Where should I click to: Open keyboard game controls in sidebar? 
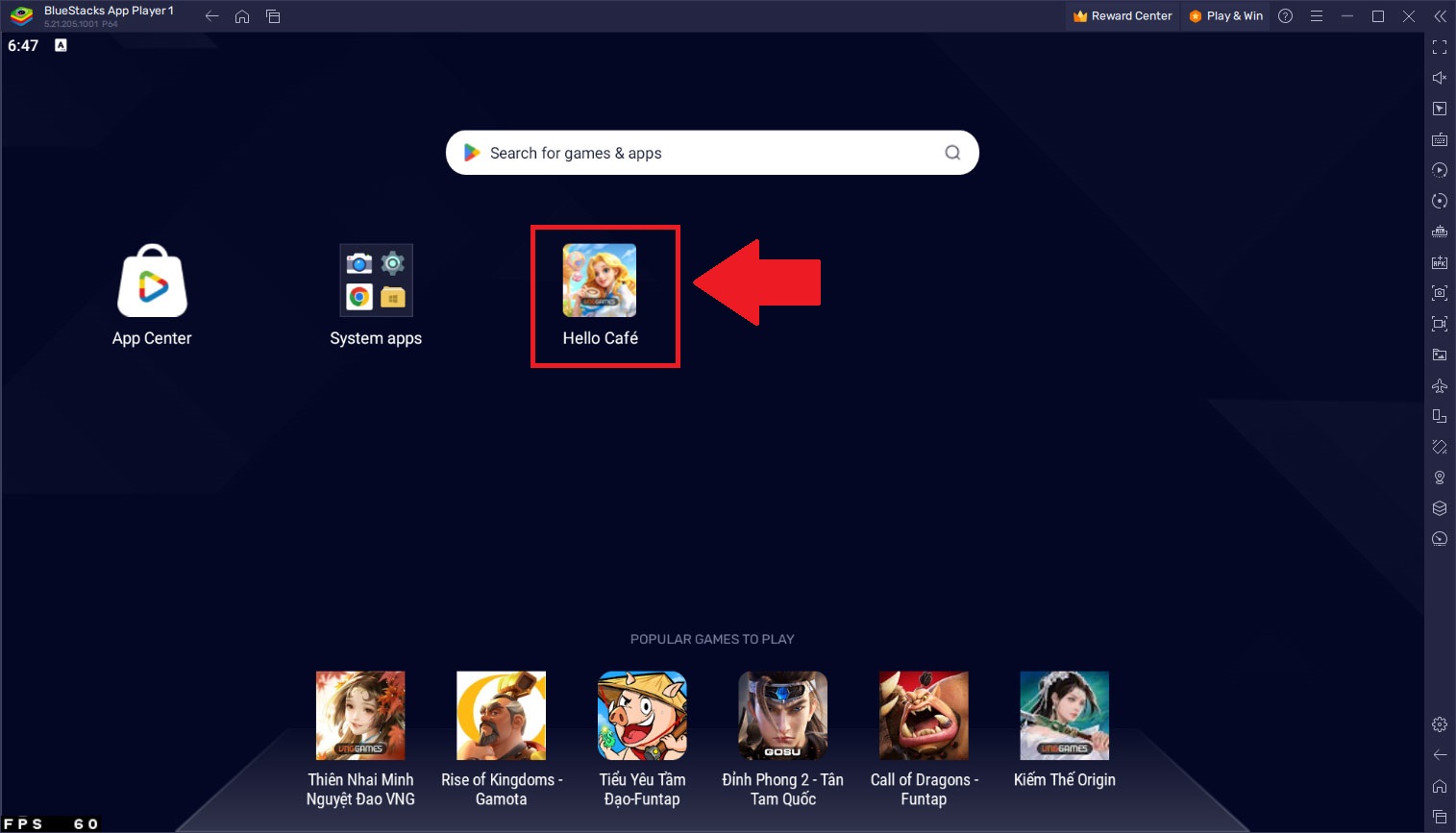(1440, 139)
